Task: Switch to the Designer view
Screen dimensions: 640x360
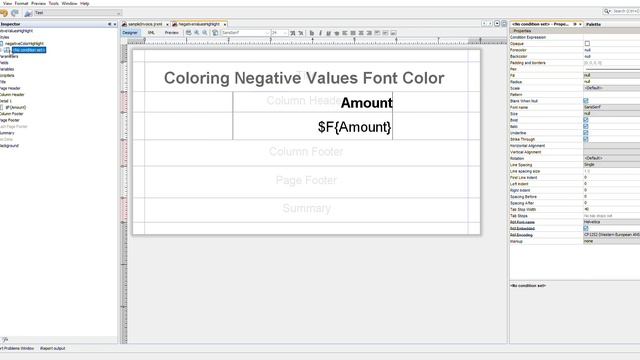Action: click(x=130, y=33)
